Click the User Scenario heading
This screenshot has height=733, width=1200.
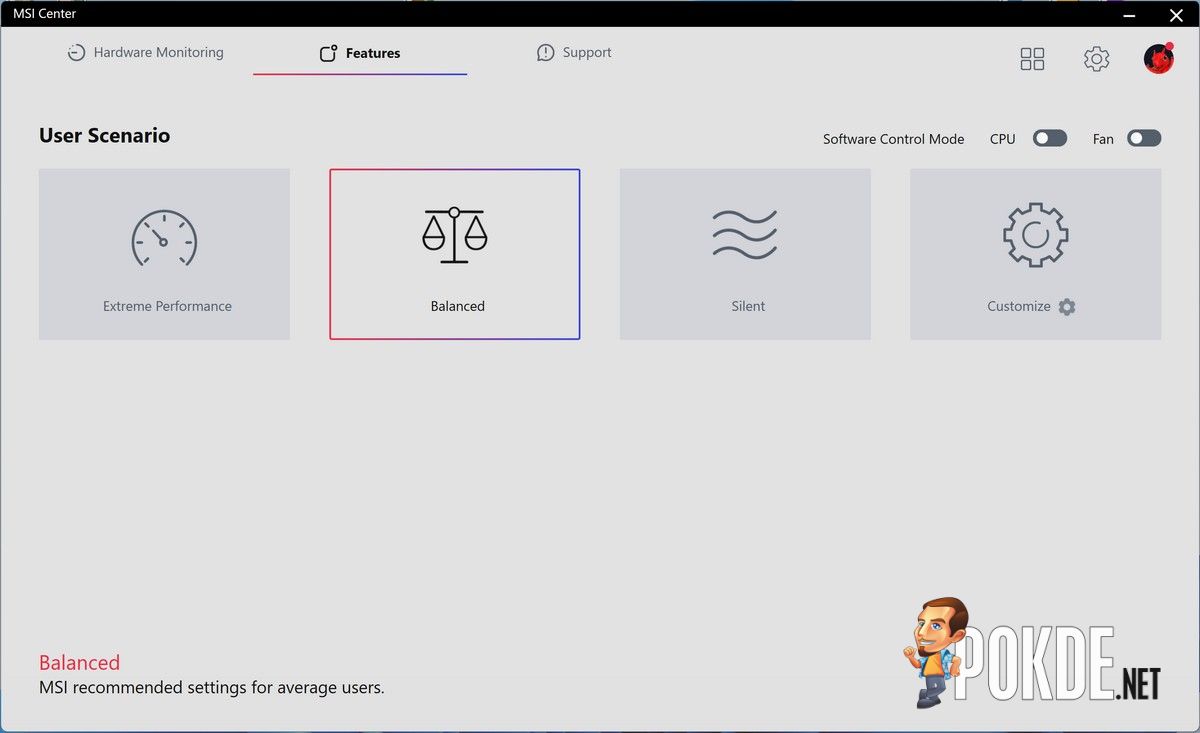click(104, 135)
